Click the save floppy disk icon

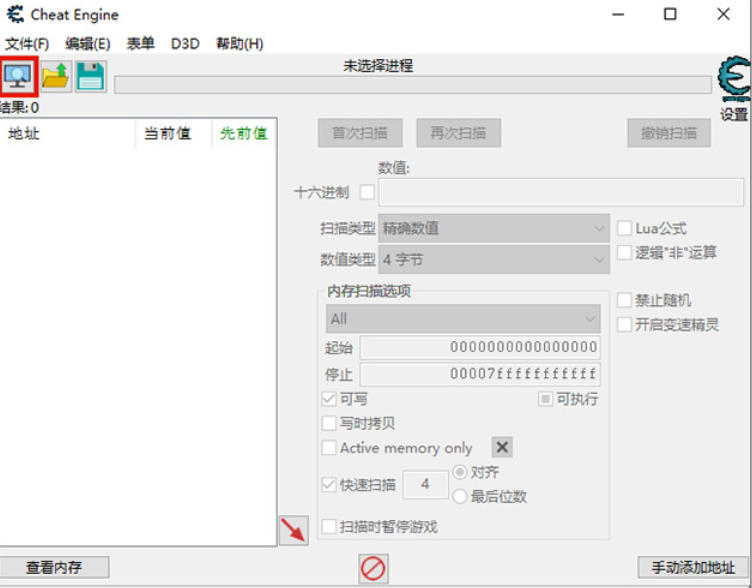coord(91,76)
